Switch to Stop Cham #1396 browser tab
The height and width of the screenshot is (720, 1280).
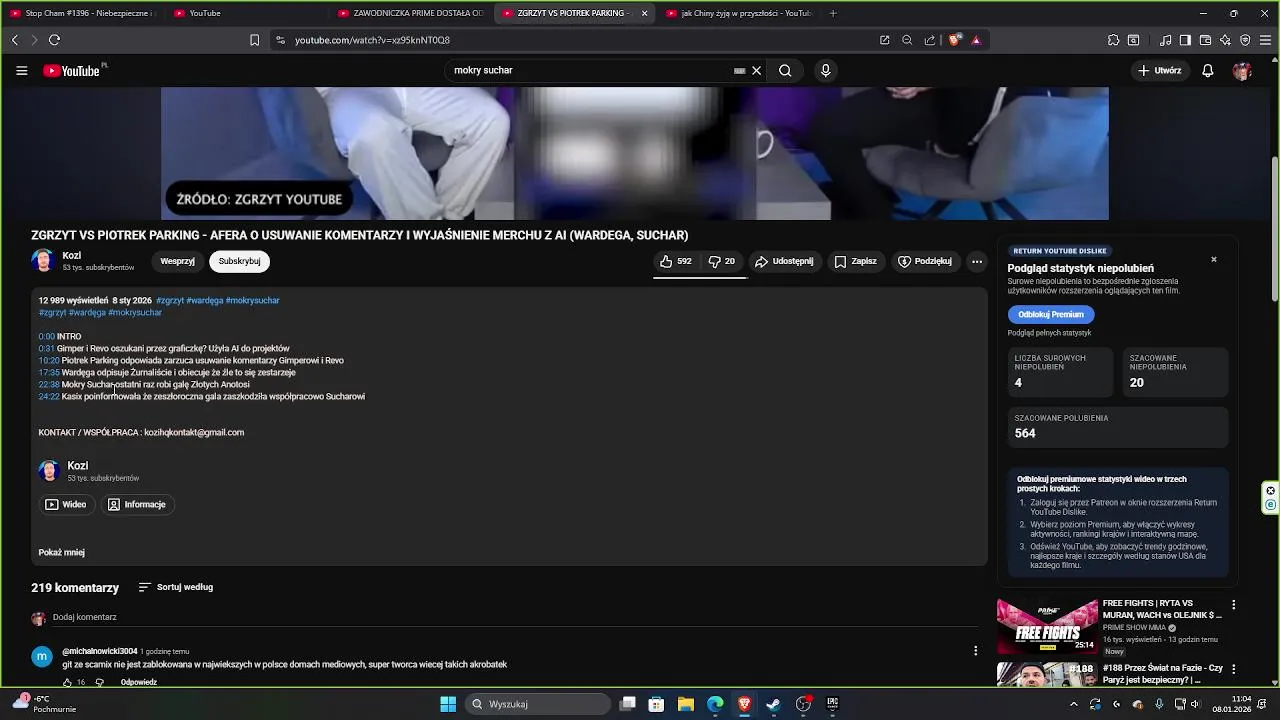tap(82, 13)
